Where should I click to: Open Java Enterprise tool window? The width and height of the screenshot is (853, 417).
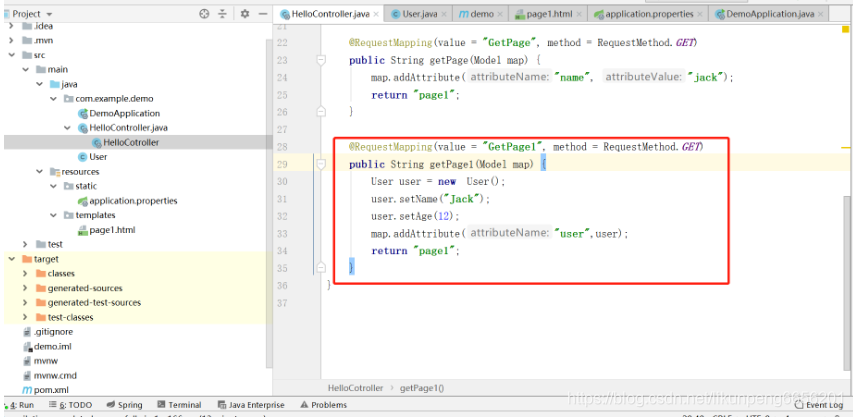point(251,404)
